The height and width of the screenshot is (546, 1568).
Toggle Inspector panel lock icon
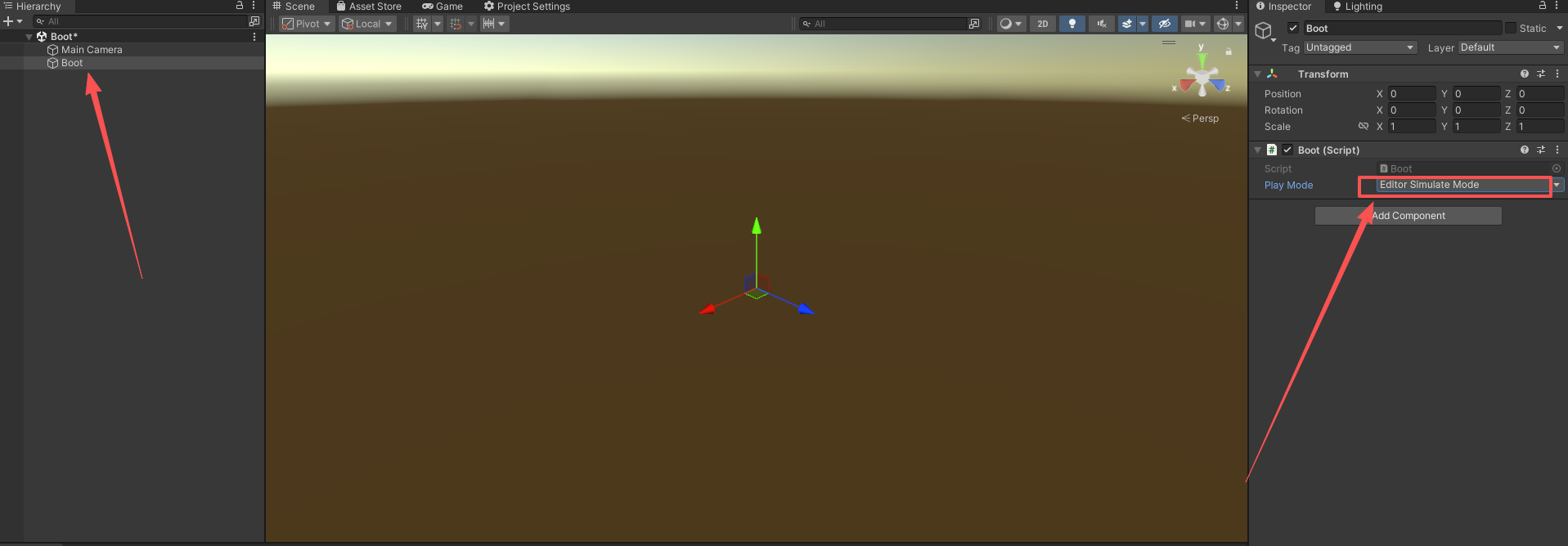1543,6
